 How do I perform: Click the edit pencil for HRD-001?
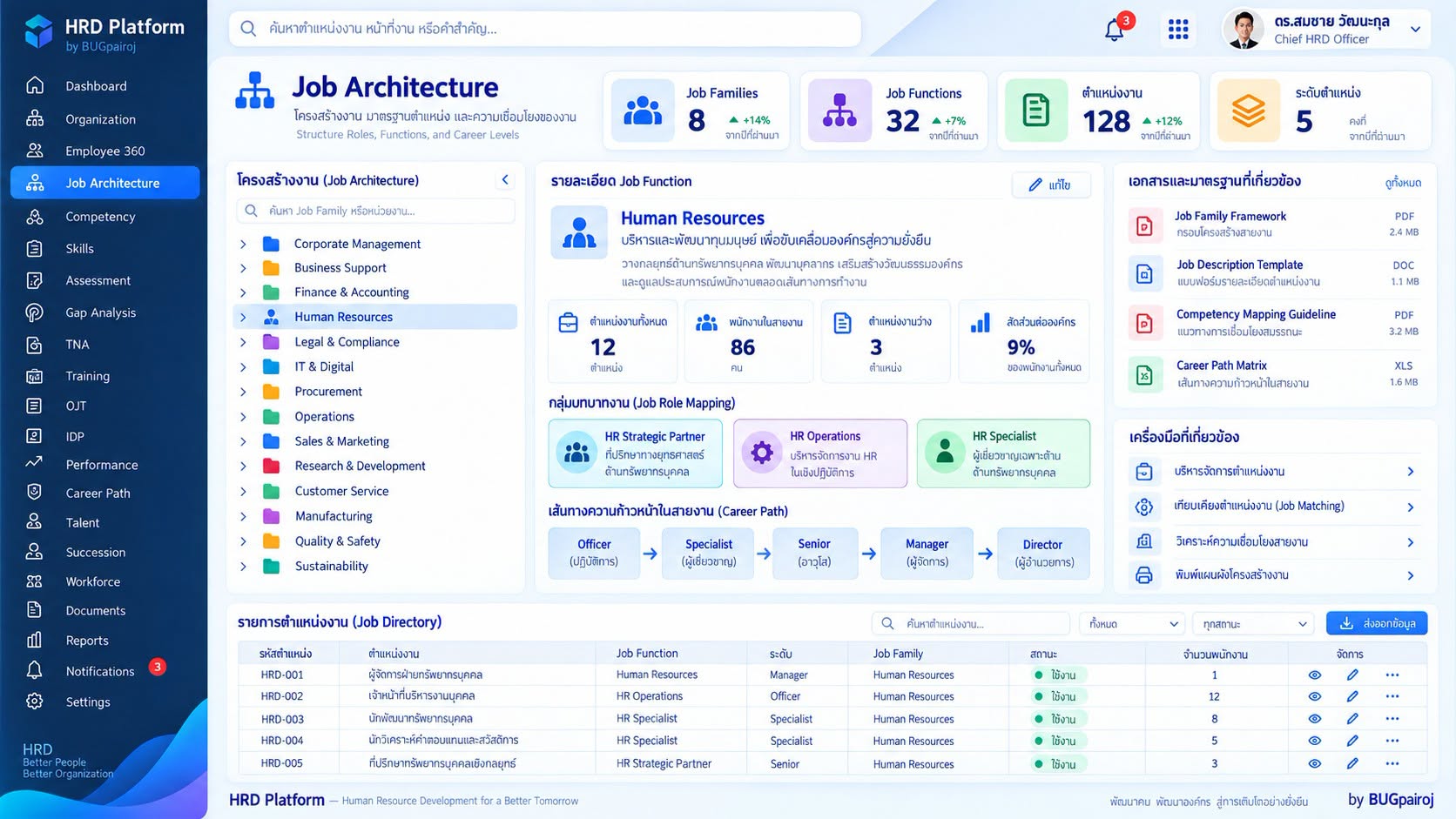point(1352,675)
